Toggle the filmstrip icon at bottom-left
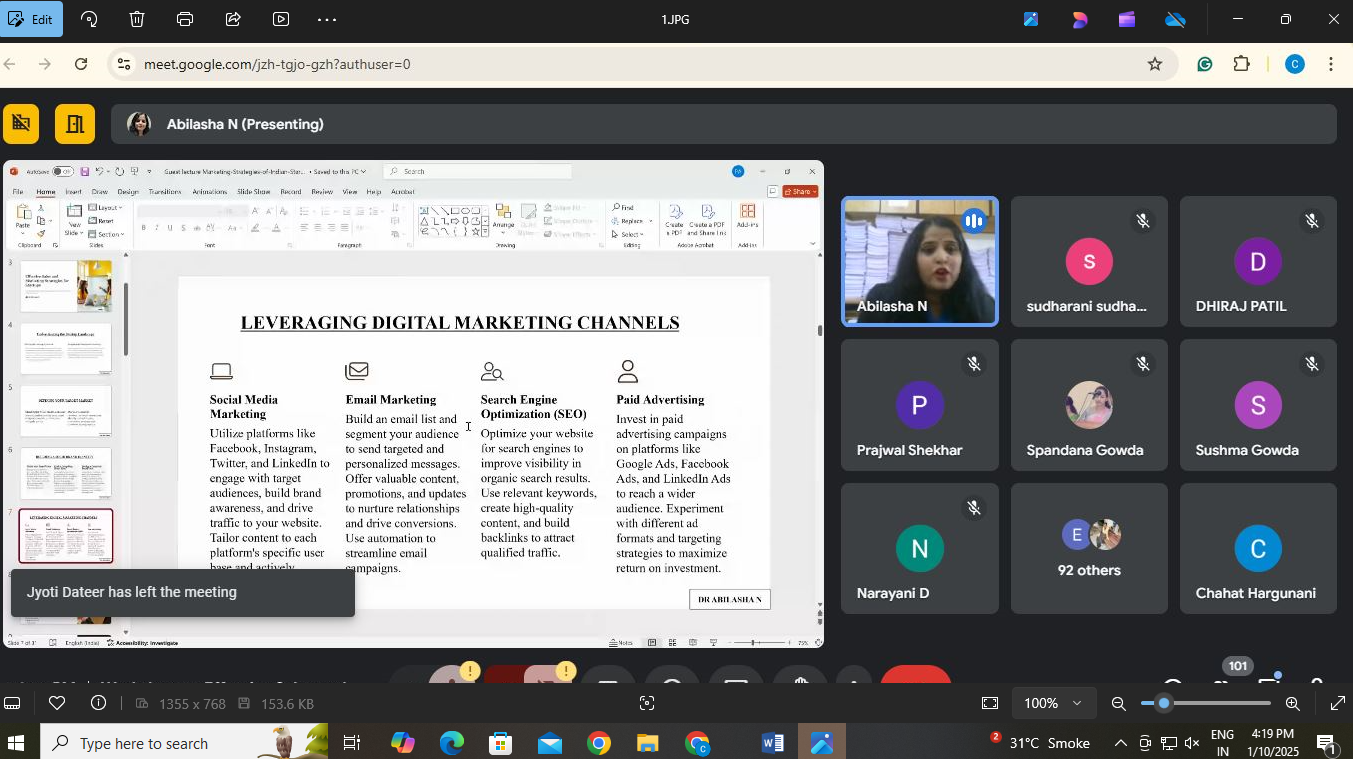The width and height of the screenshot is (1353, 759). (12, 703)
